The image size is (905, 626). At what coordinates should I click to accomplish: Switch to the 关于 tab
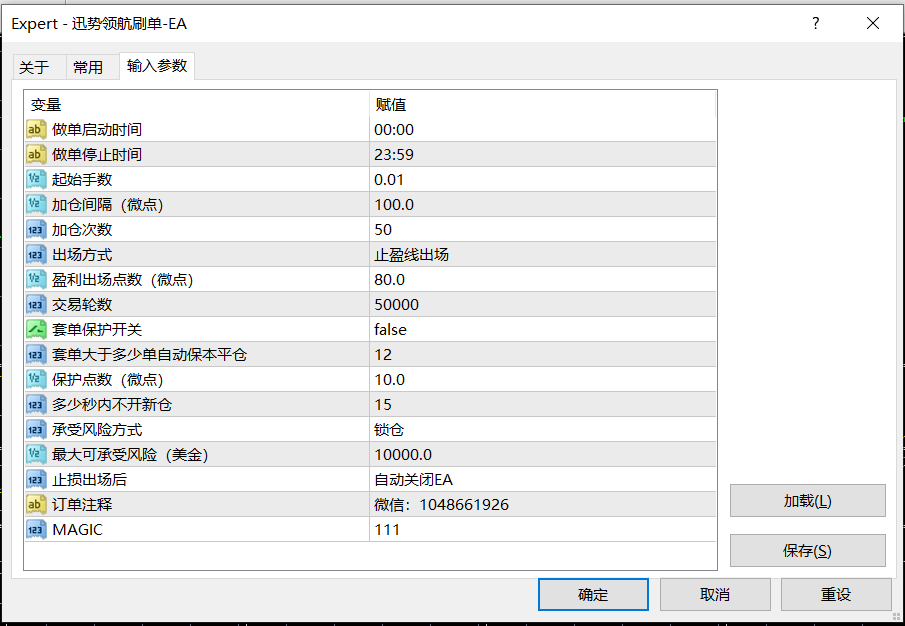34,67
